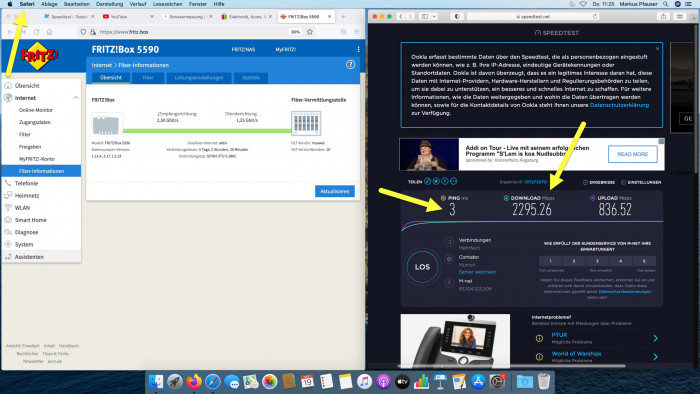Open the World of Warships problems entry
This screenshot has width=700, height=394.
pyautogui.click(x=597, y=357)
